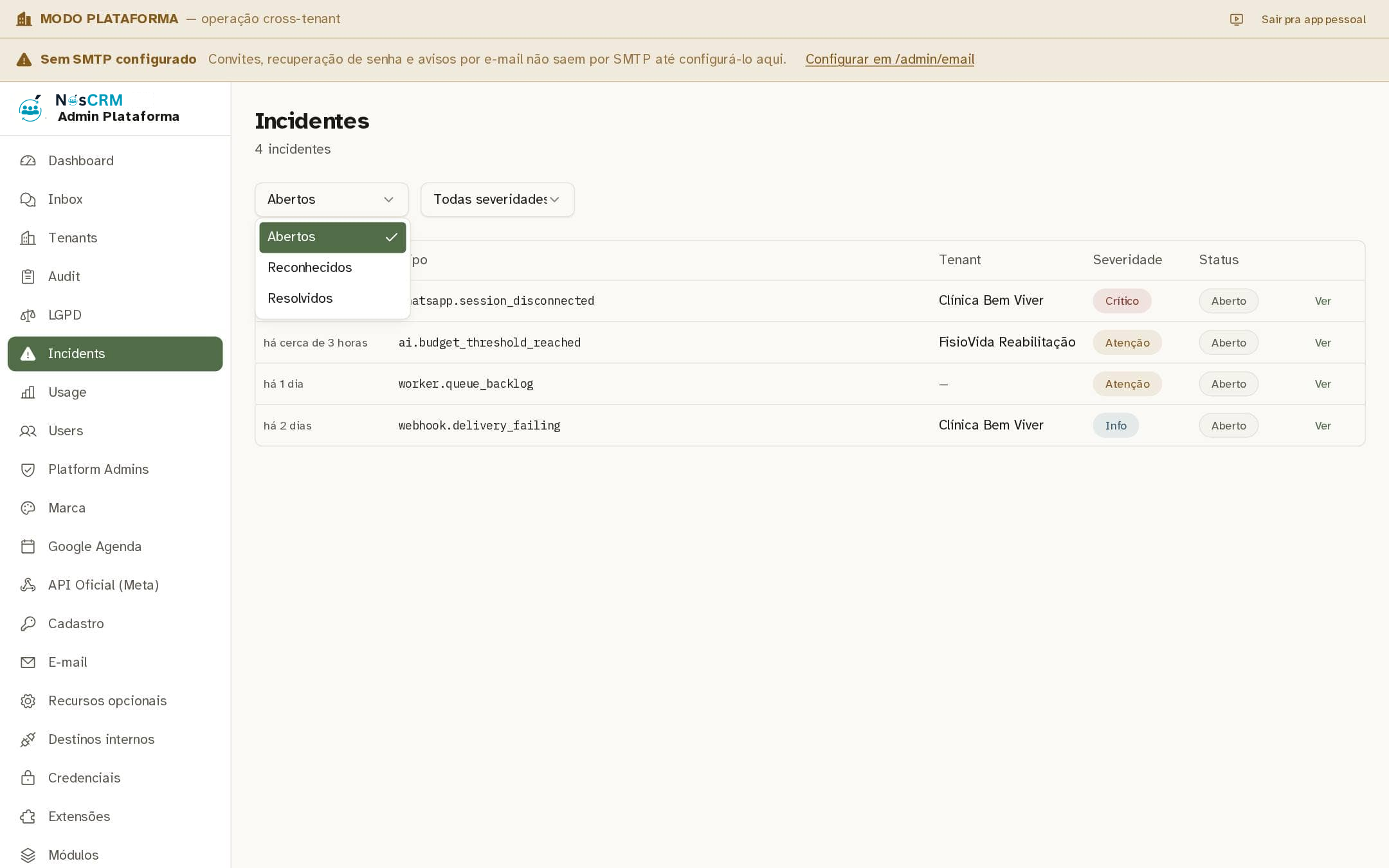Click the Google Agenda calendar icon

click(28, 547)
